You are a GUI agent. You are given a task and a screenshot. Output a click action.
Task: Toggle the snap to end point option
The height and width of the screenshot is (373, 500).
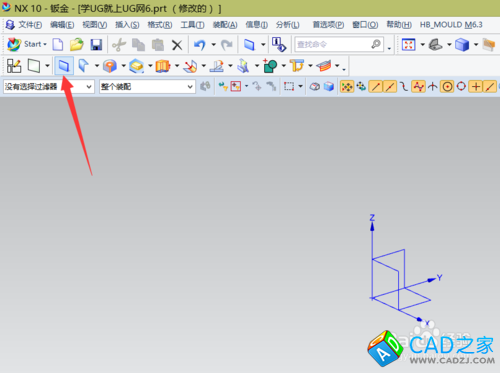click(376, 87)
